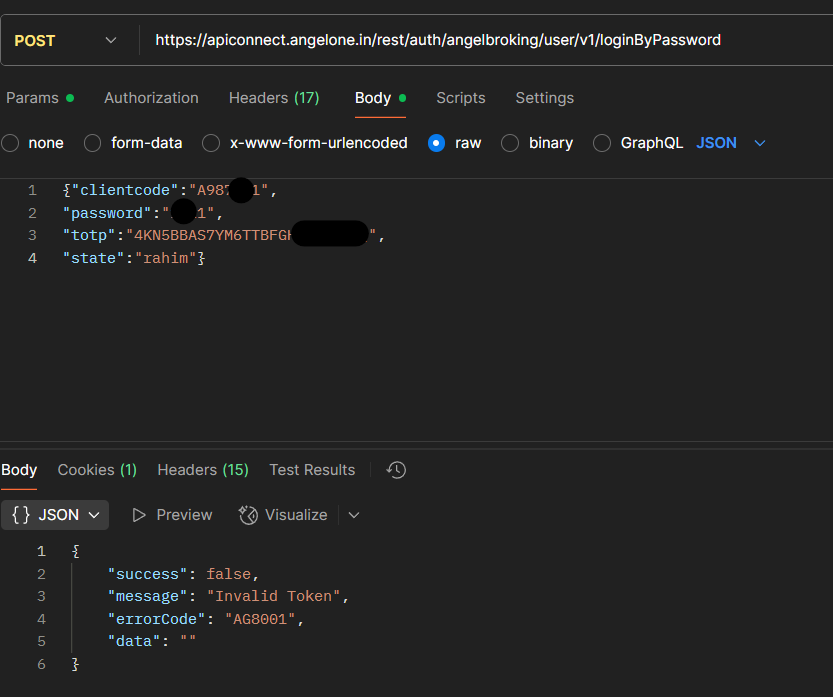Expand the Visualize options chevron
The width and height of the screenshot is (833, 697).
point(354,515)
